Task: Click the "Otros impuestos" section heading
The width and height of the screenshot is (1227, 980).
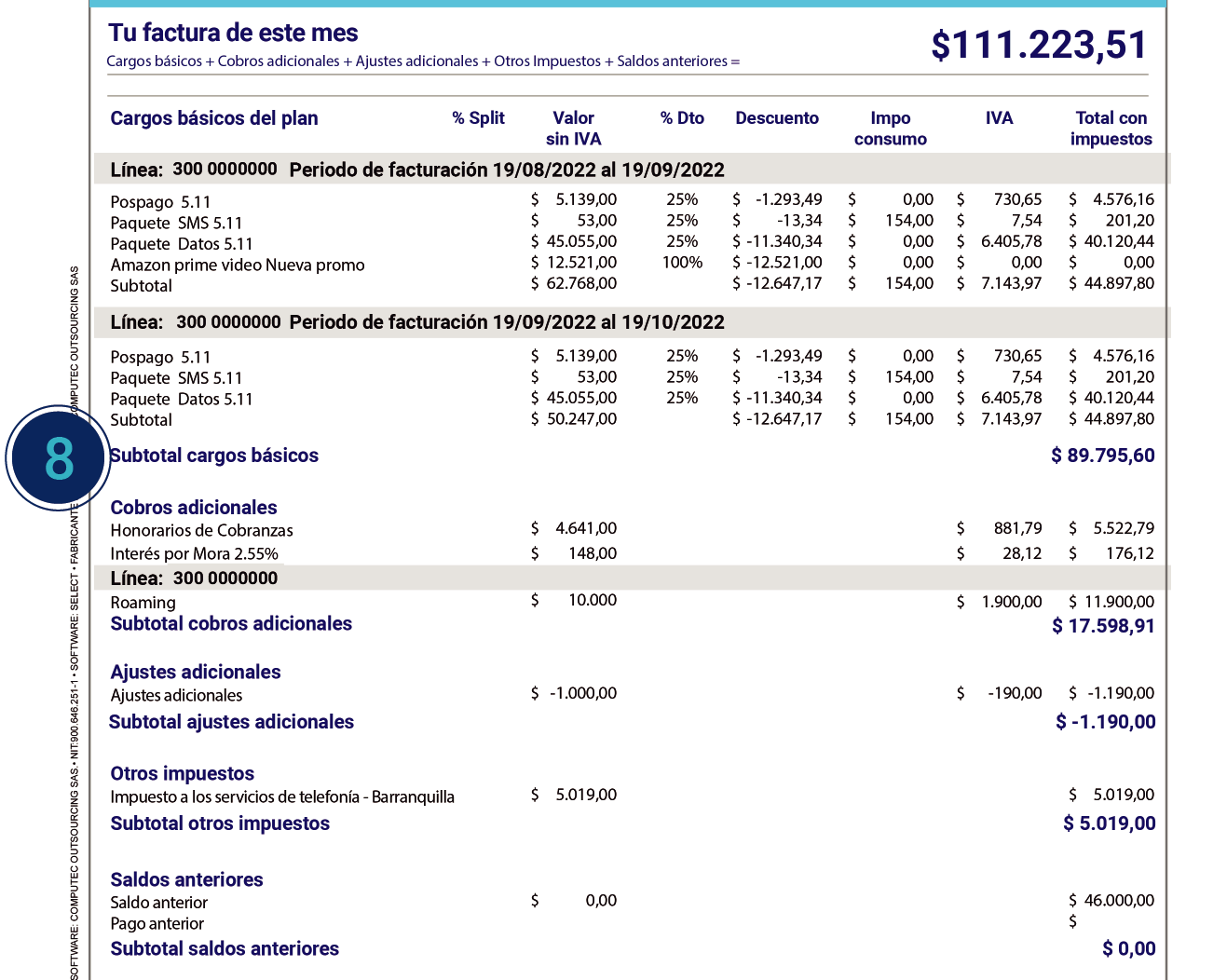Action: pos(182,774)
